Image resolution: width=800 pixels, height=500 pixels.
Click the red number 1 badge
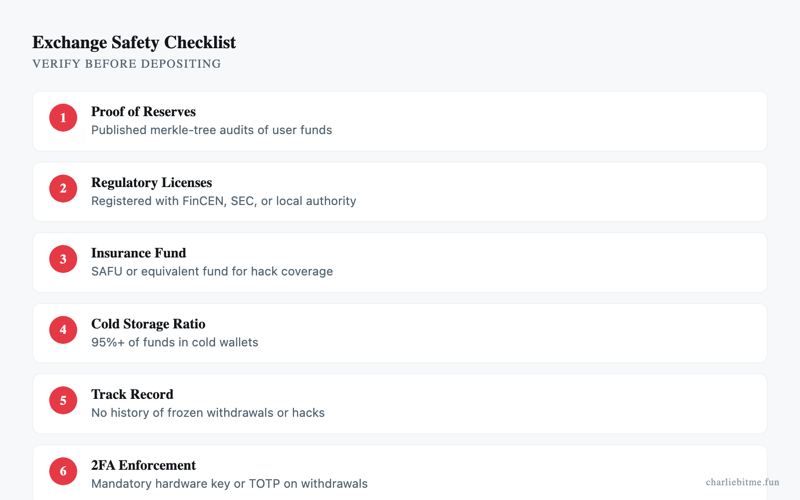[63, 118]
